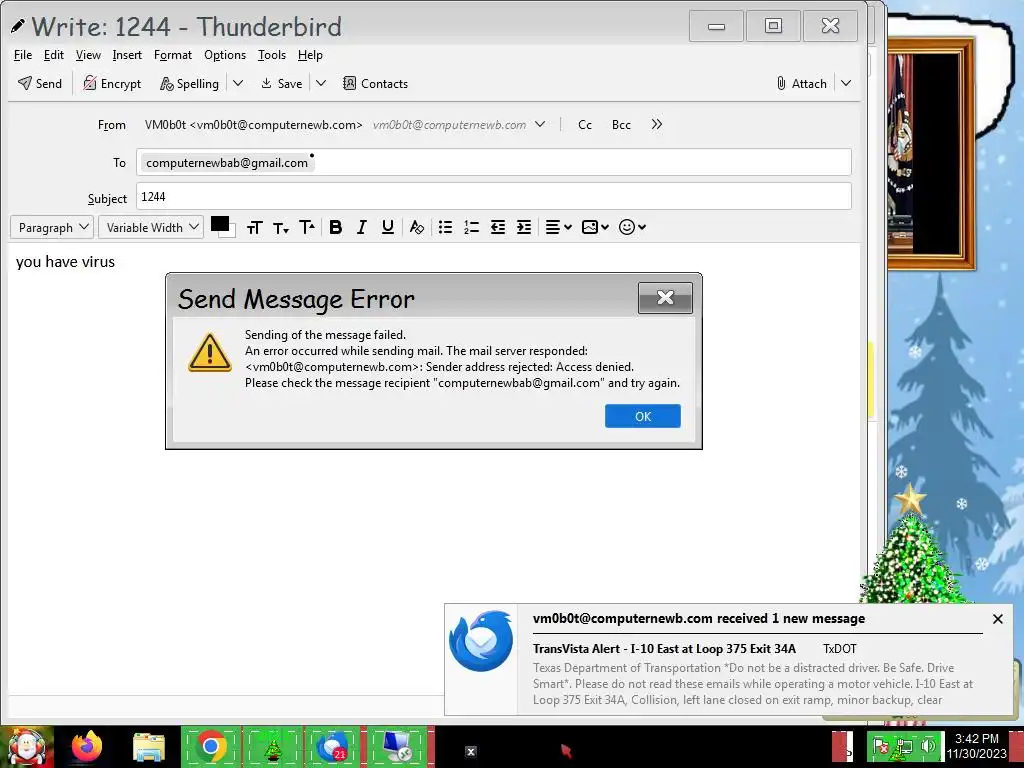Apply numbered list

[x=472, y=227]
